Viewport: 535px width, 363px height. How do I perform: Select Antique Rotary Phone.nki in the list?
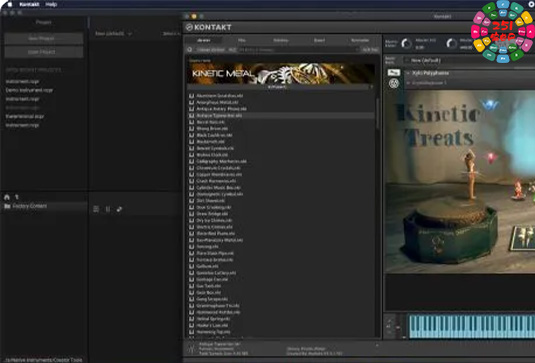pyautogui.click(x=221, y=109)
